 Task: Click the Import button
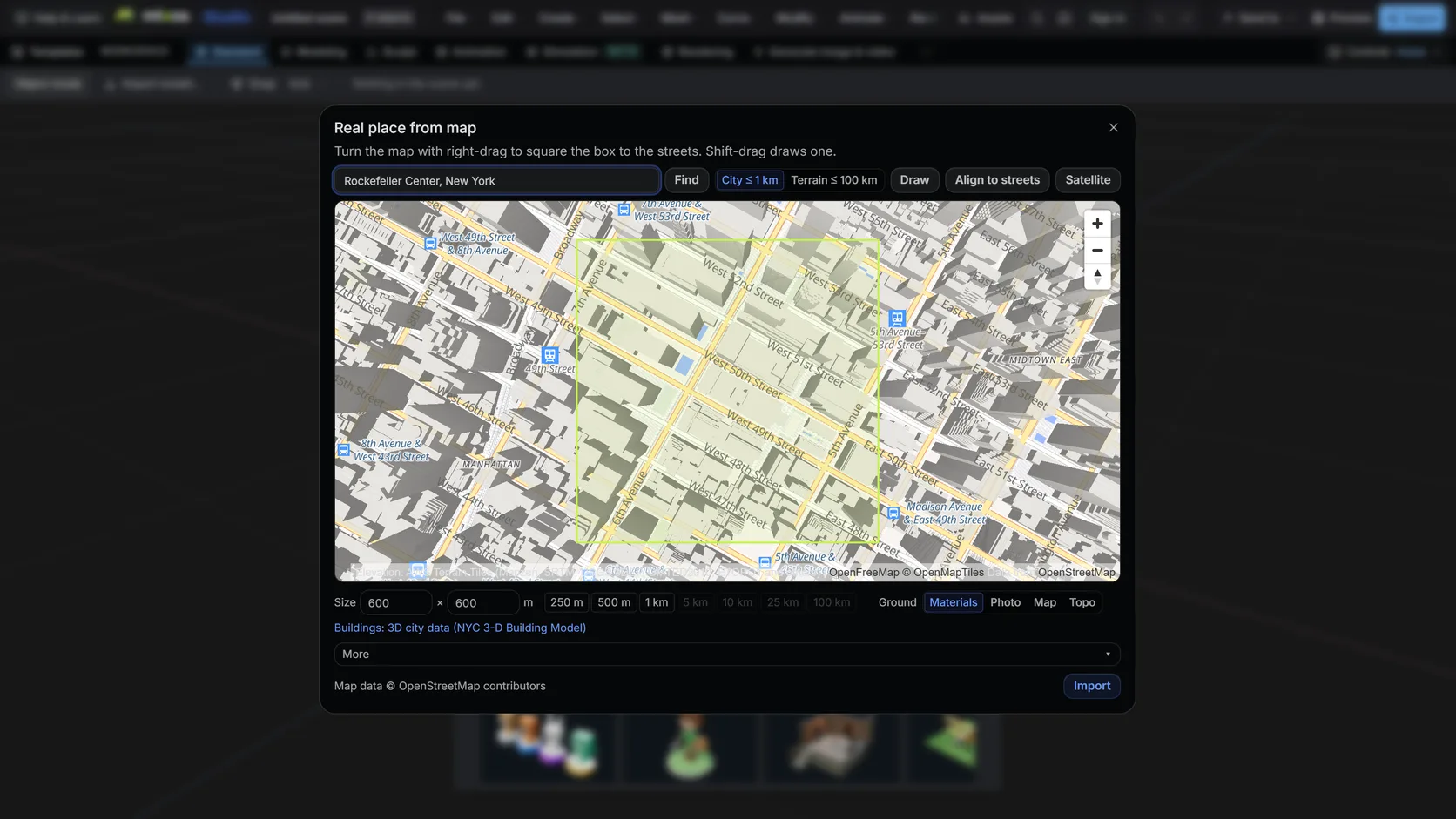point(1092,686)
